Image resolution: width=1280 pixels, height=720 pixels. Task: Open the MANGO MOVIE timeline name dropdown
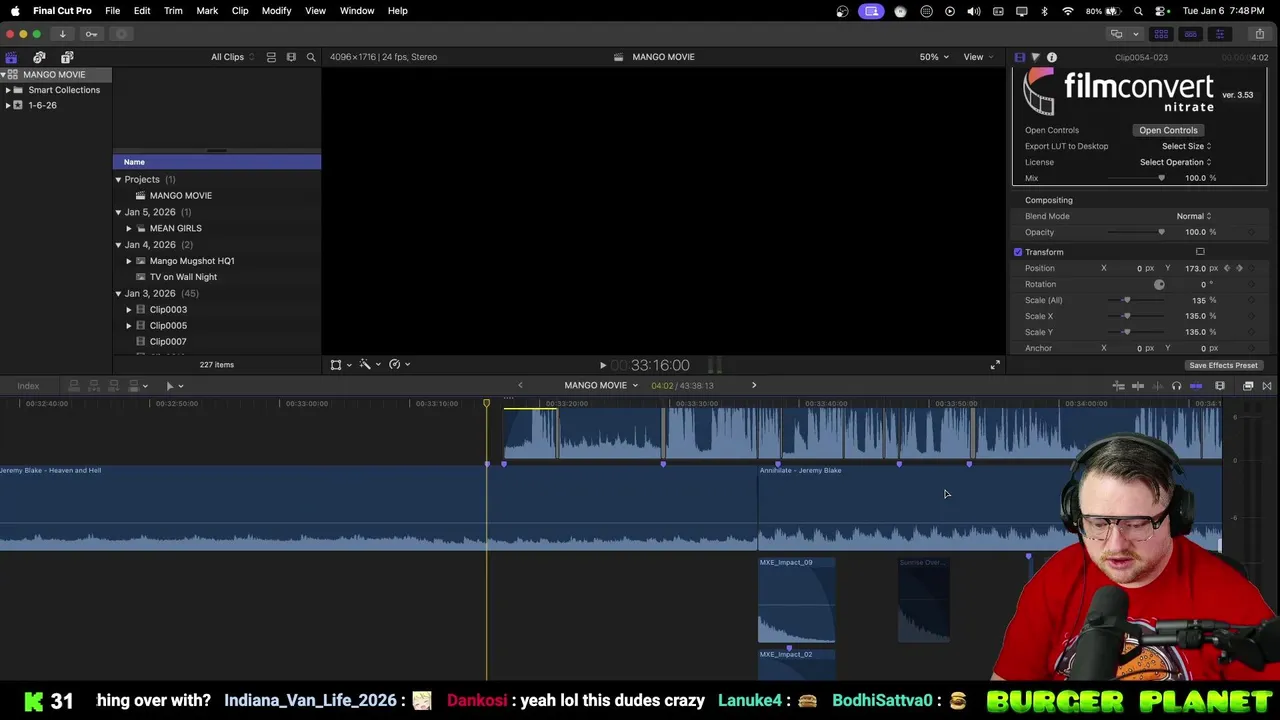[x=601, y=385]
